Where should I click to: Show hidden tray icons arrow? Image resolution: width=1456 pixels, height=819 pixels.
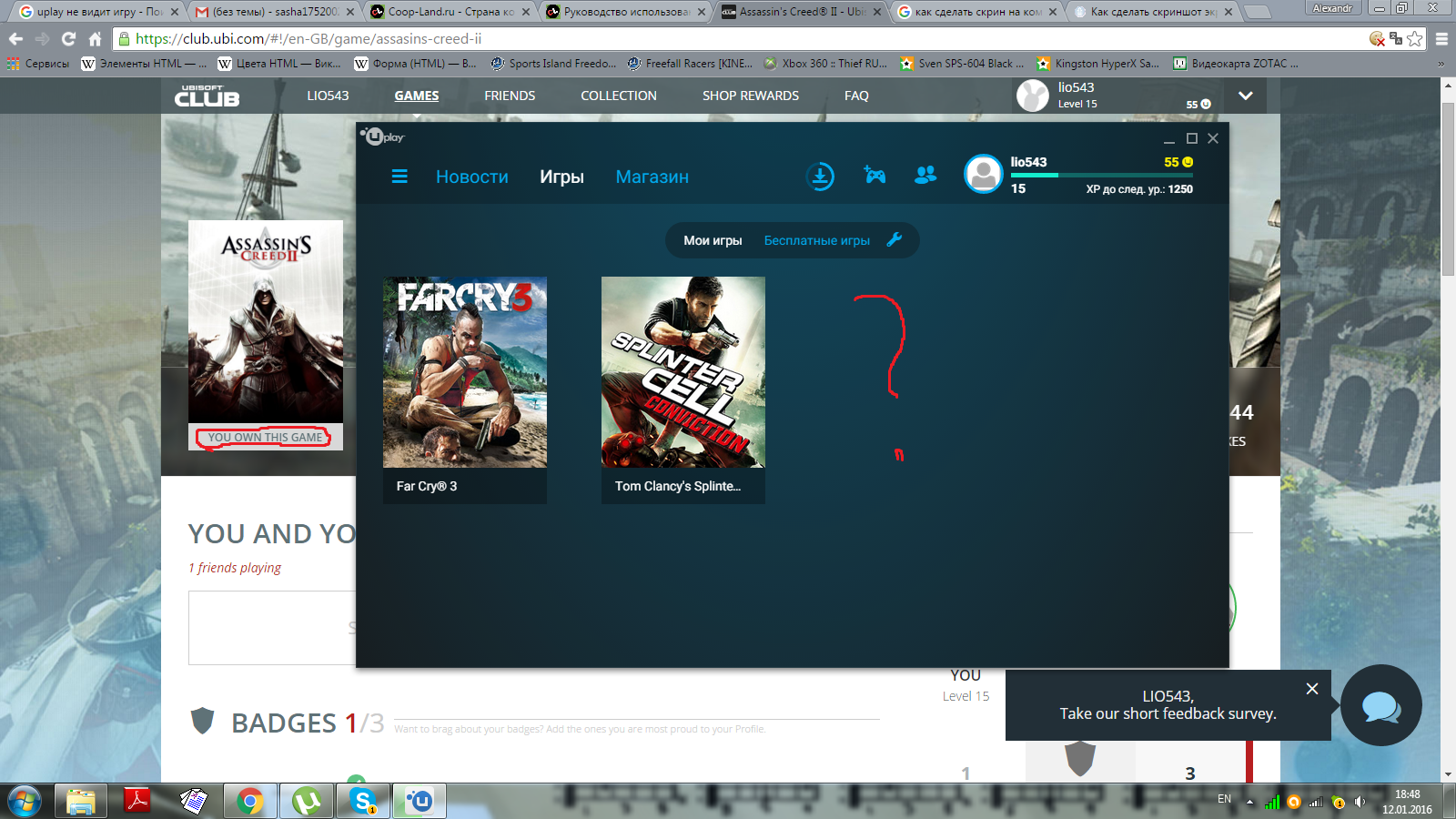(x=1249, y=802)
